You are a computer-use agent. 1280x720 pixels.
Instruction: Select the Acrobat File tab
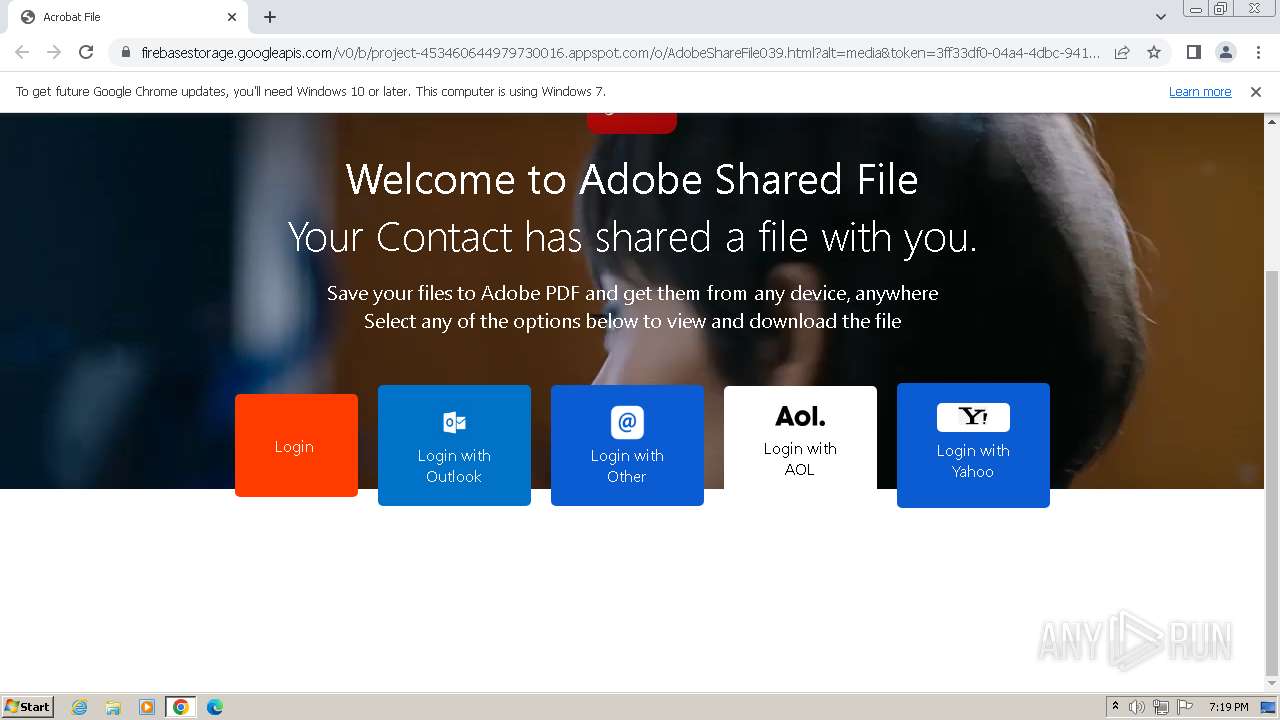pyautogui.click(x=128, y=17)
